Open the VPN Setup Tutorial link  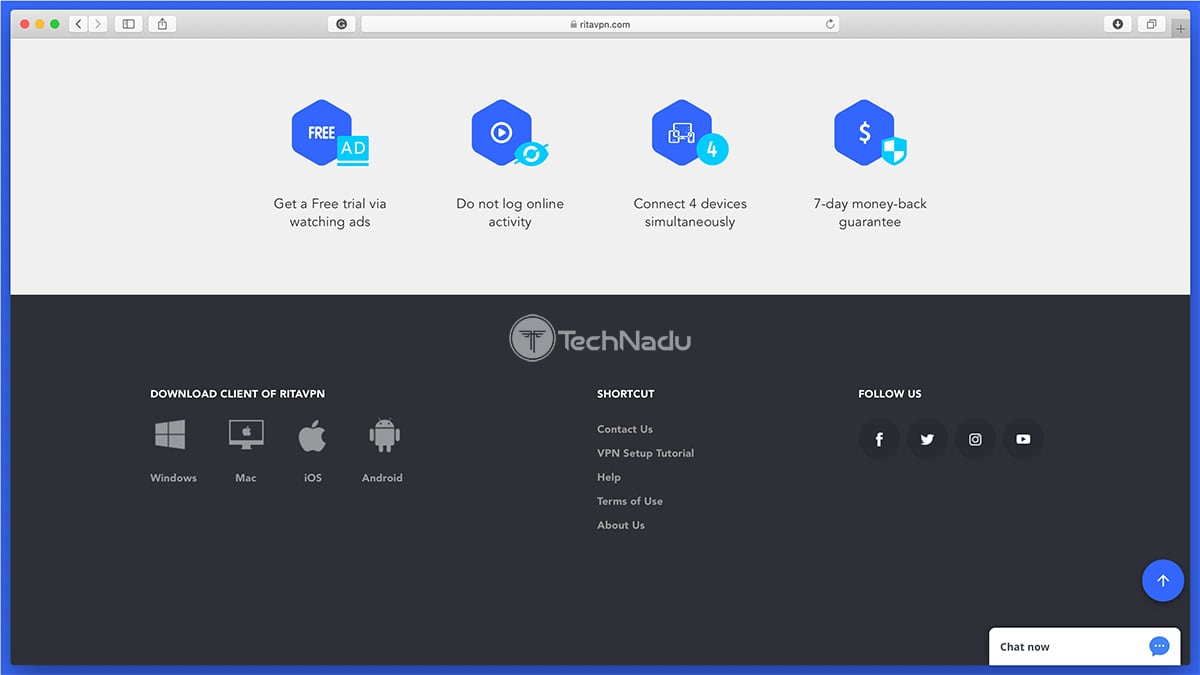pos(645,453)
